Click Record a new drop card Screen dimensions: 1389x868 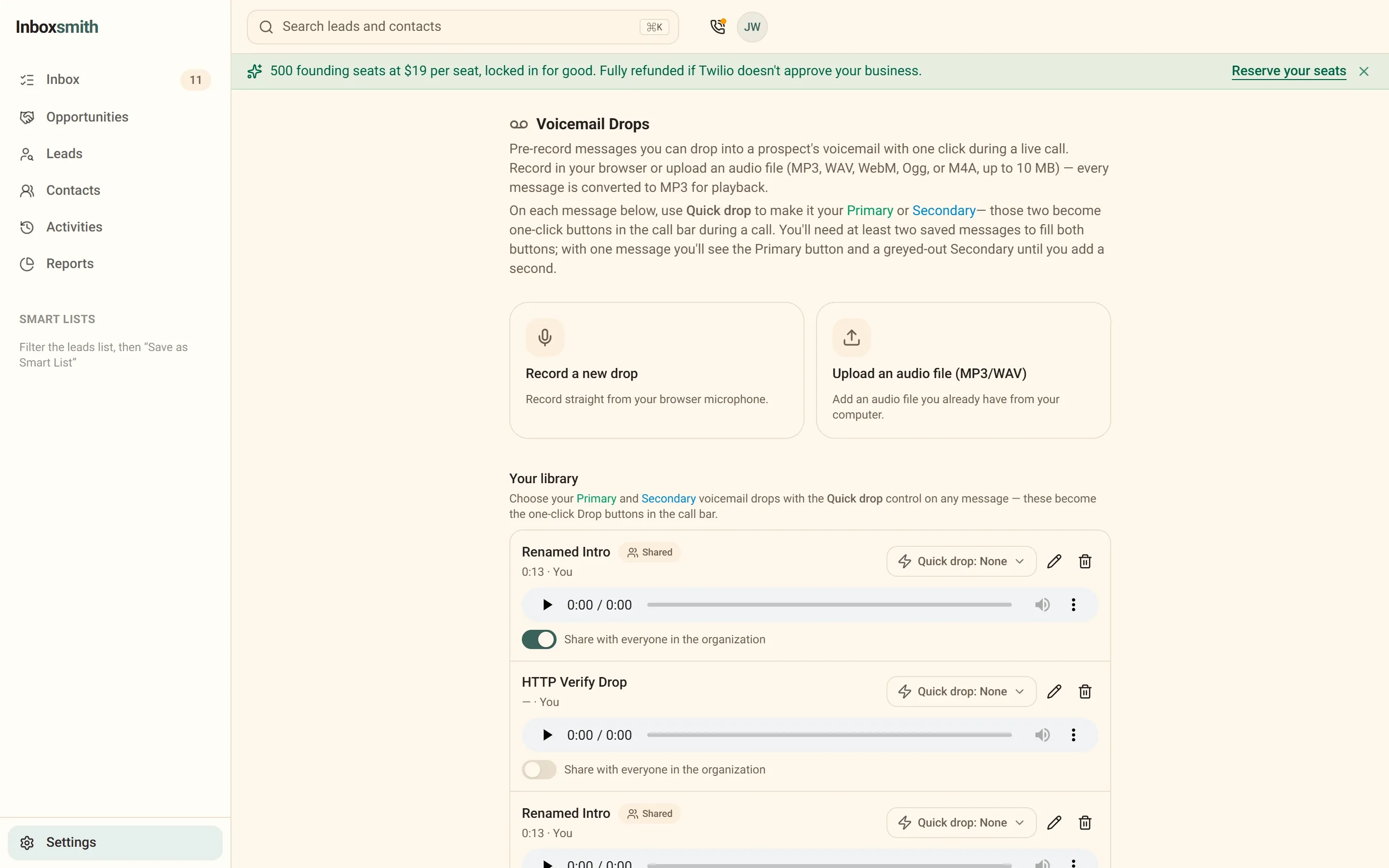click(x=656, y=371)
